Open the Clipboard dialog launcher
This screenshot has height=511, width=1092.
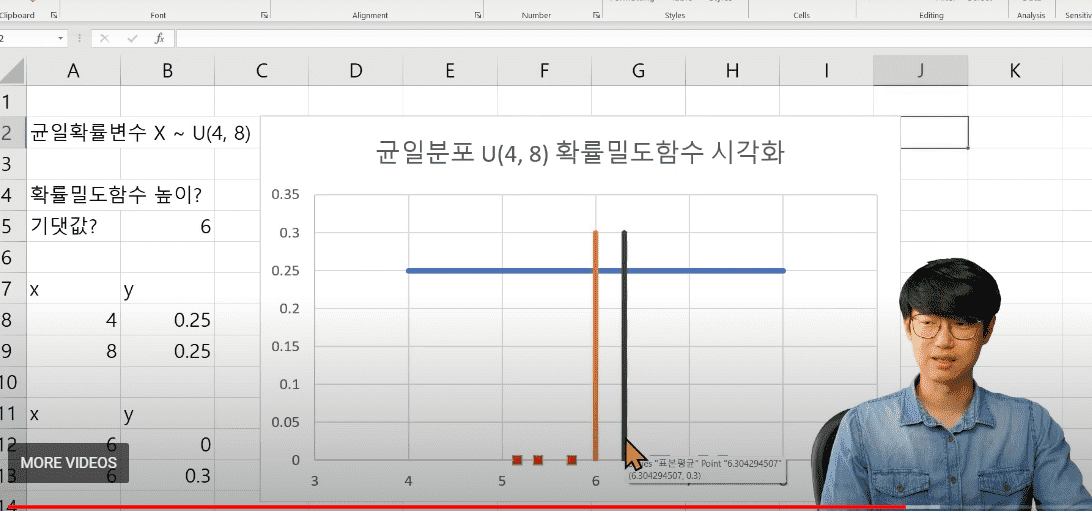pos(54,15)
